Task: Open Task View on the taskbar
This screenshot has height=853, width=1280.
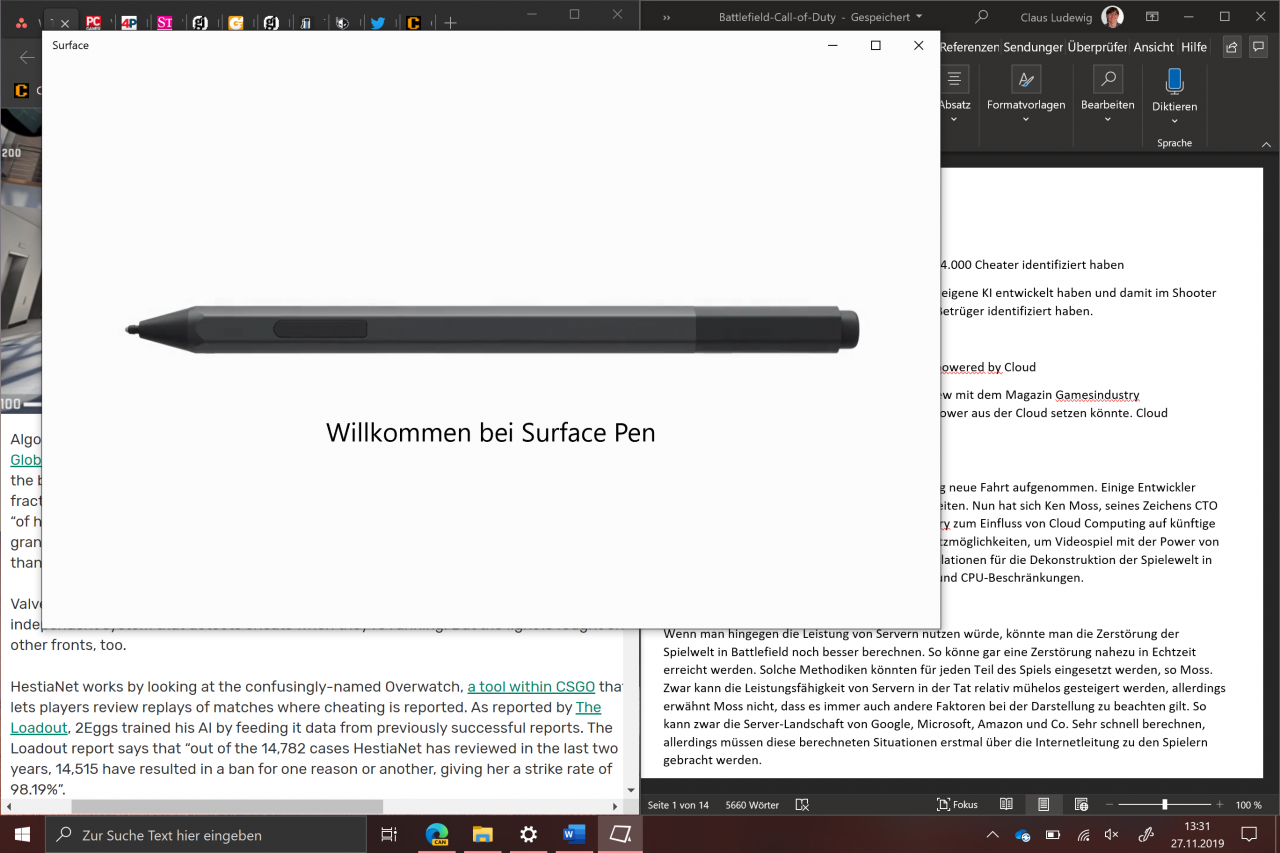Action: tap(390, 834)
